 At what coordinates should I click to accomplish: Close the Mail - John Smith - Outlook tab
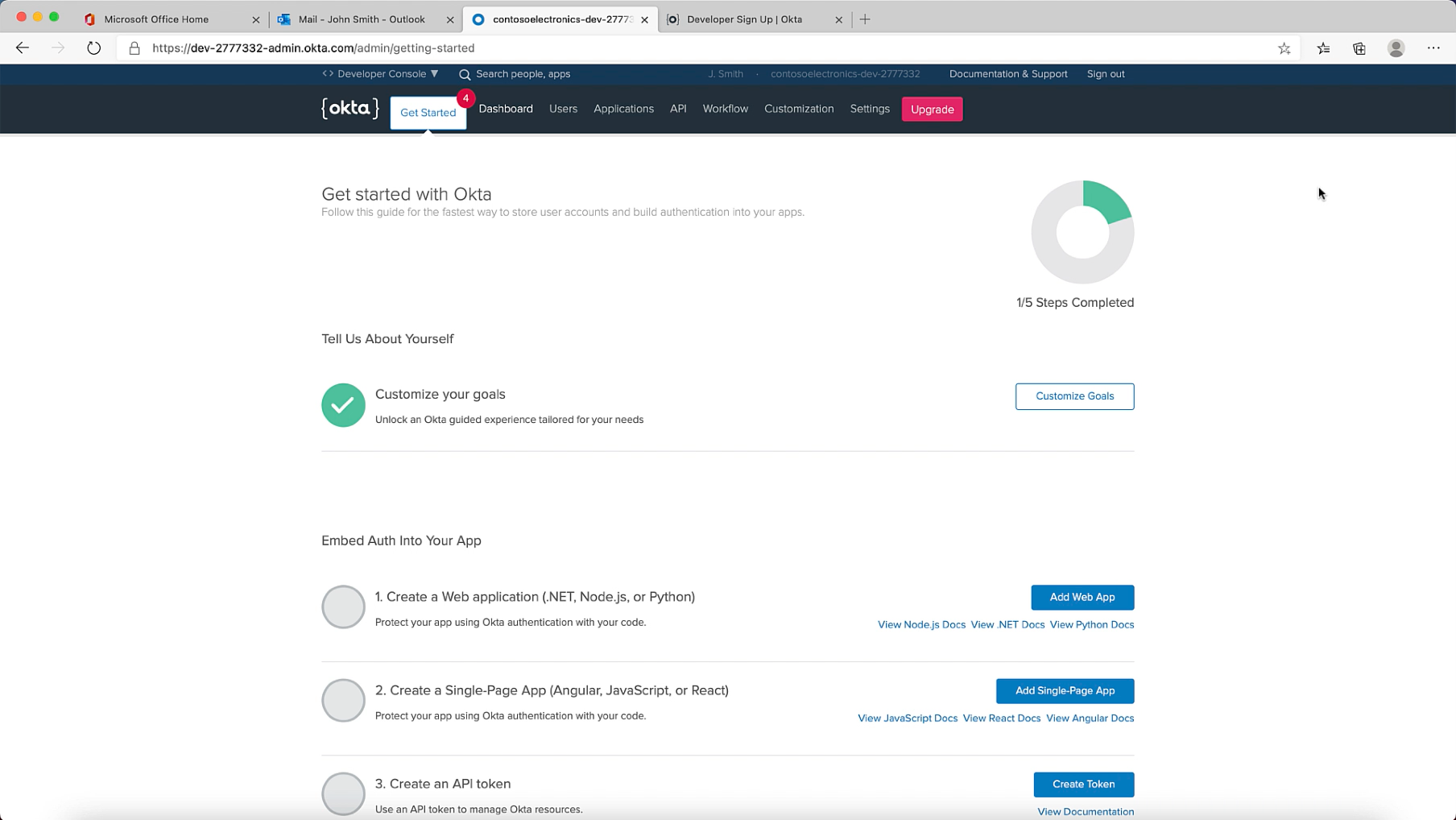(450, 19)
